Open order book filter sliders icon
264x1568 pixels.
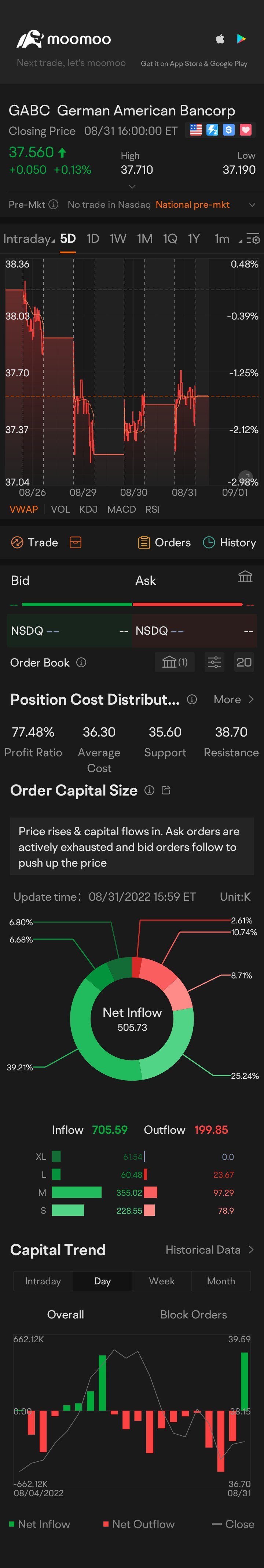coord(214,662)
